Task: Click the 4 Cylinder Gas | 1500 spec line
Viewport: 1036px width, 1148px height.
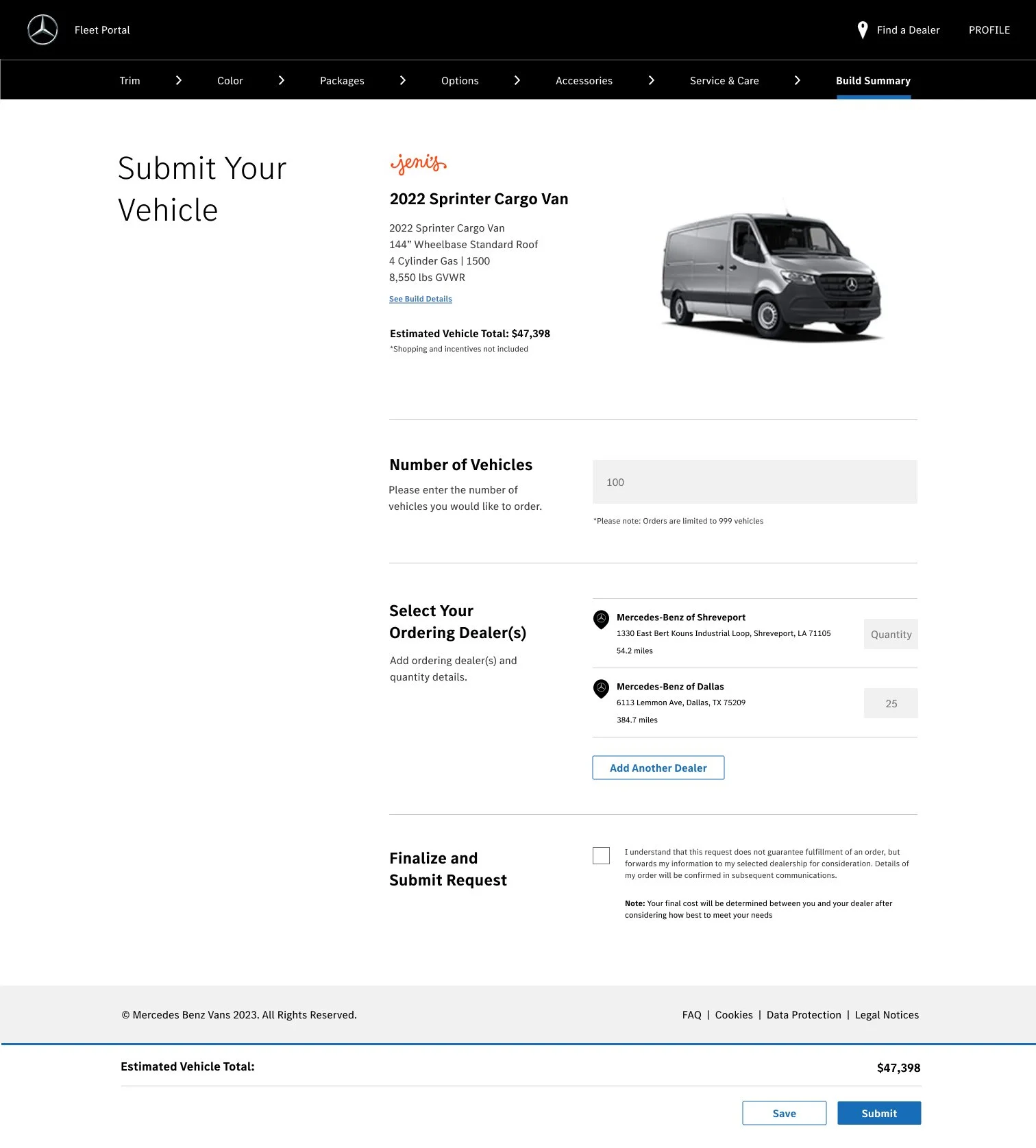Action: click(x=439, y=261)
